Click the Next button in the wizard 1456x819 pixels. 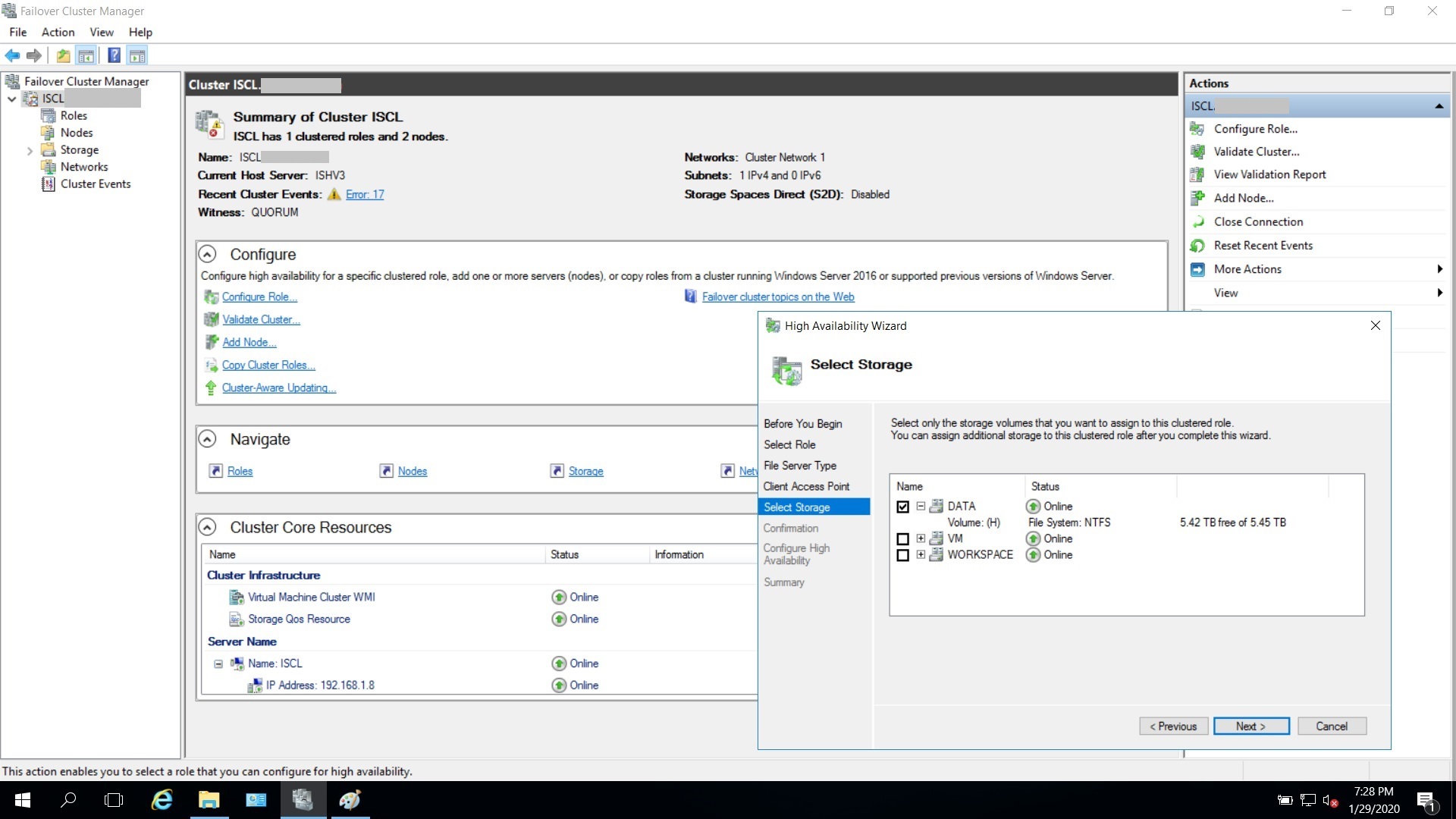(x=1250, y=726)
